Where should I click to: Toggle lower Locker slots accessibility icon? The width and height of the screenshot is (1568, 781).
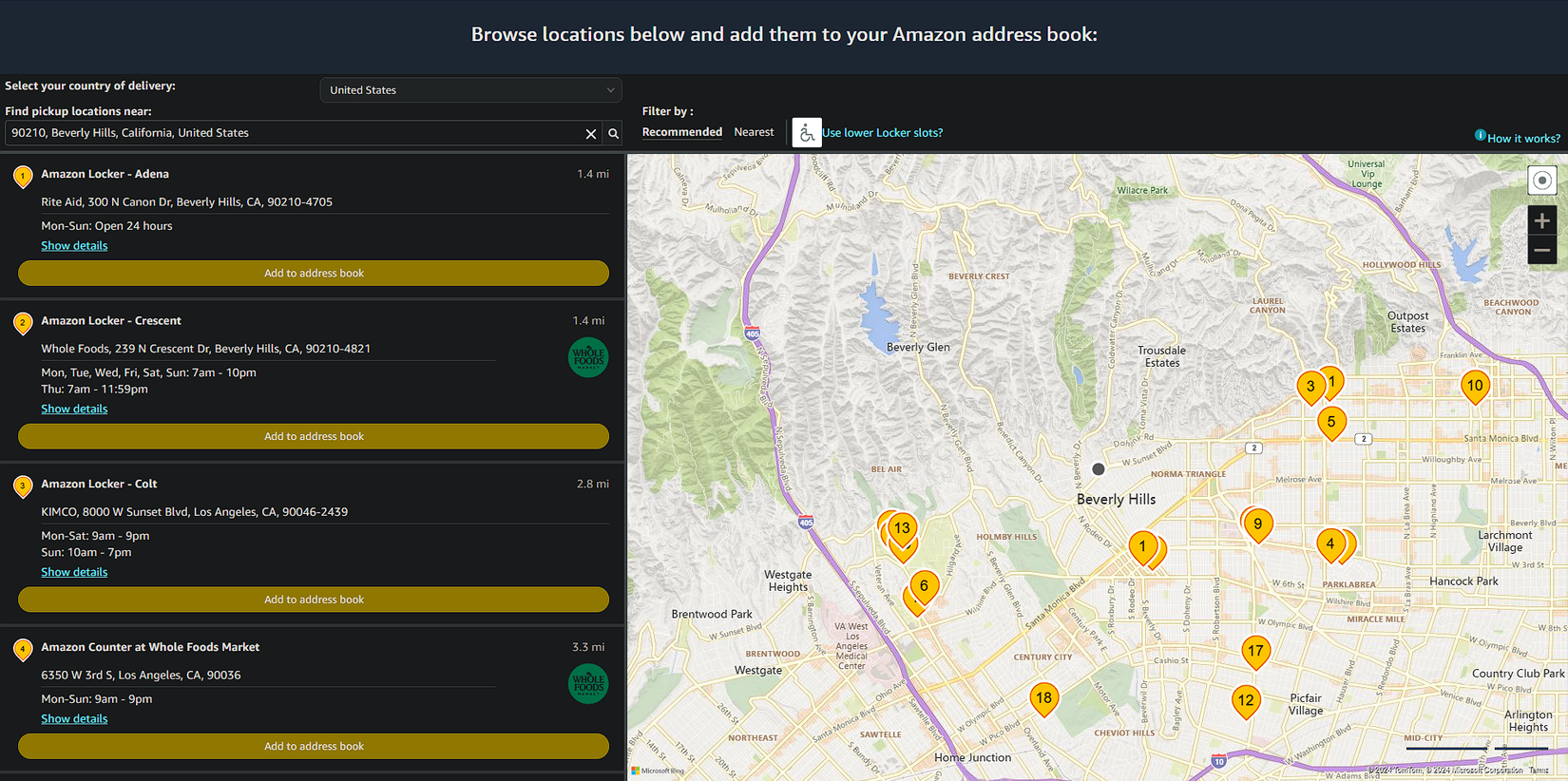coord(806,133)
